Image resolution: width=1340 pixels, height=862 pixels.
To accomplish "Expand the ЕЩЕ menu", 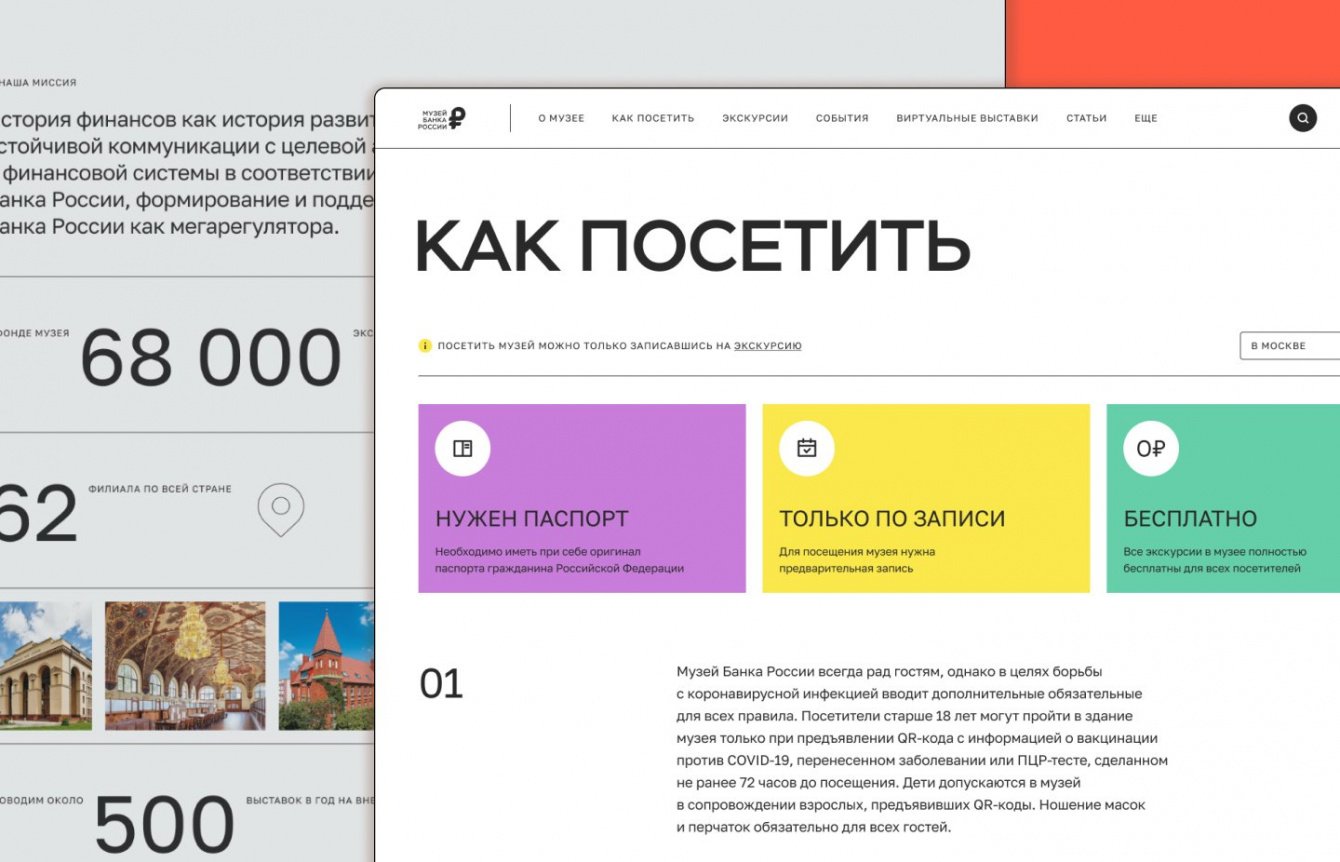I will click(x=1146, y=118).
